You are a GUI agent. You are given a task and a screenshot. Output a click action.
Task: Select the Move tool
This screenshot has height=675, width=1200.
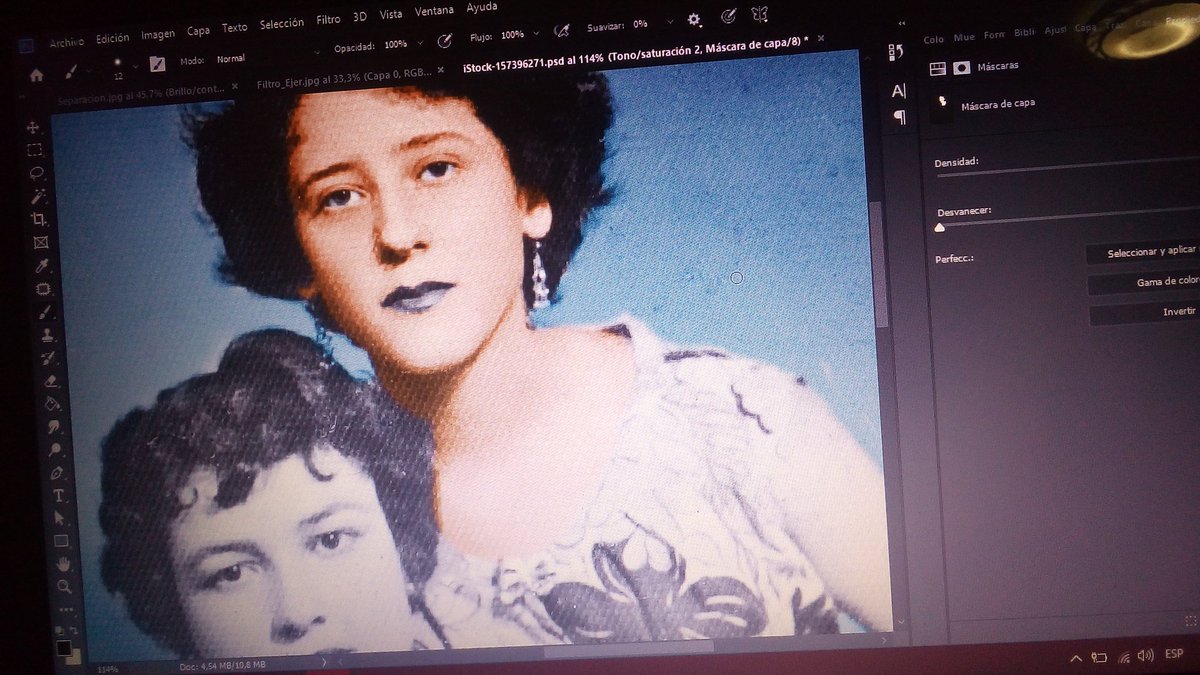(34, 127)
